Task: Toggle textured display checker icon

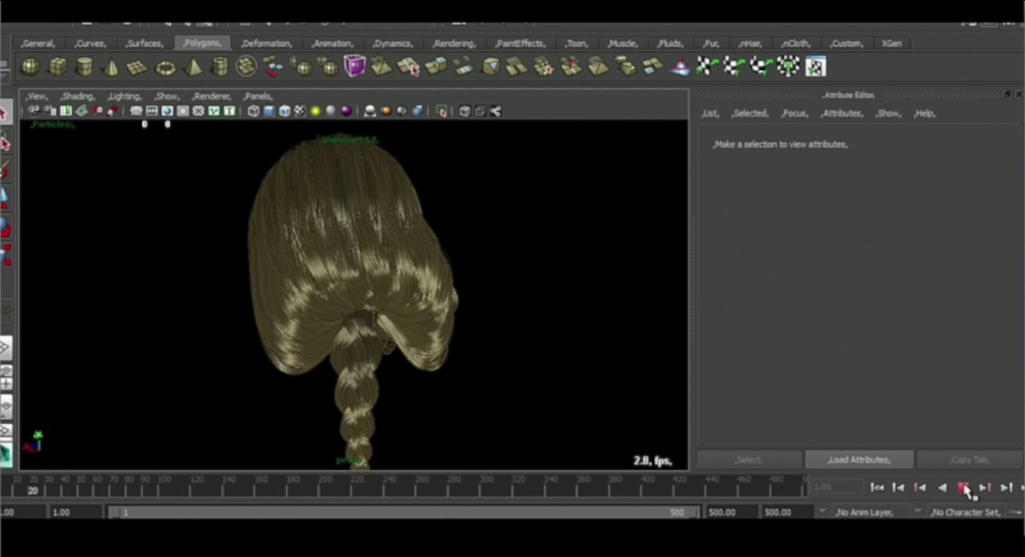Action: pos(299,111)
